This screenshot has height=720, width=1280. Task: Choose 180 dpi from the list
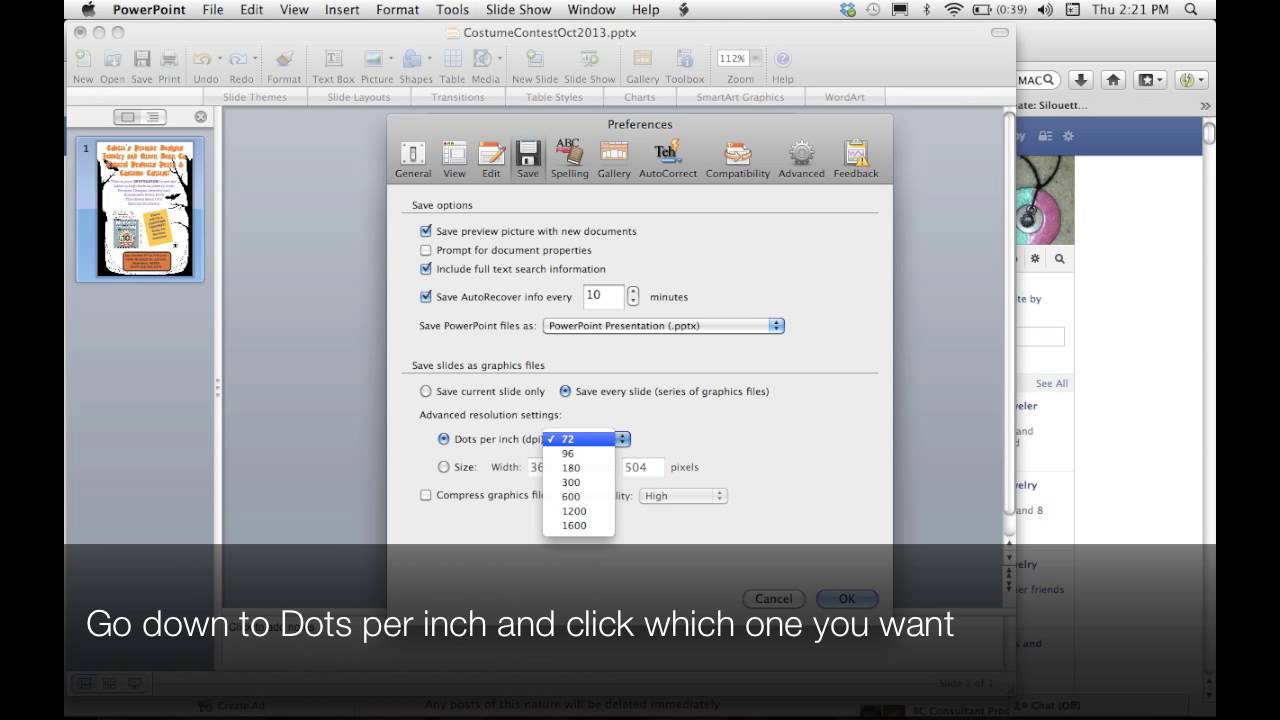[578, 468]
